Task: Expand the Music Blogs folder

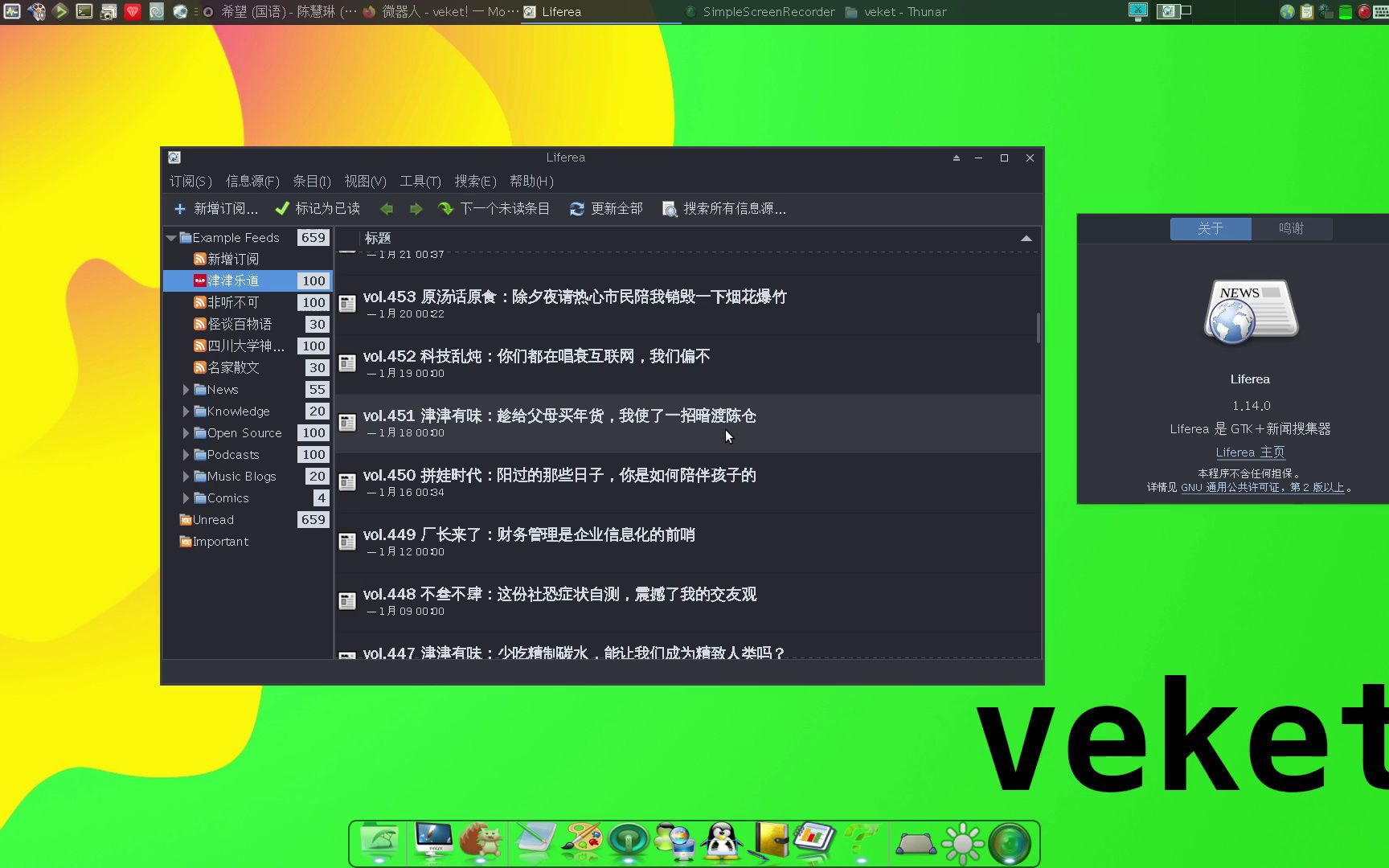Action: [x=186, y=476]
